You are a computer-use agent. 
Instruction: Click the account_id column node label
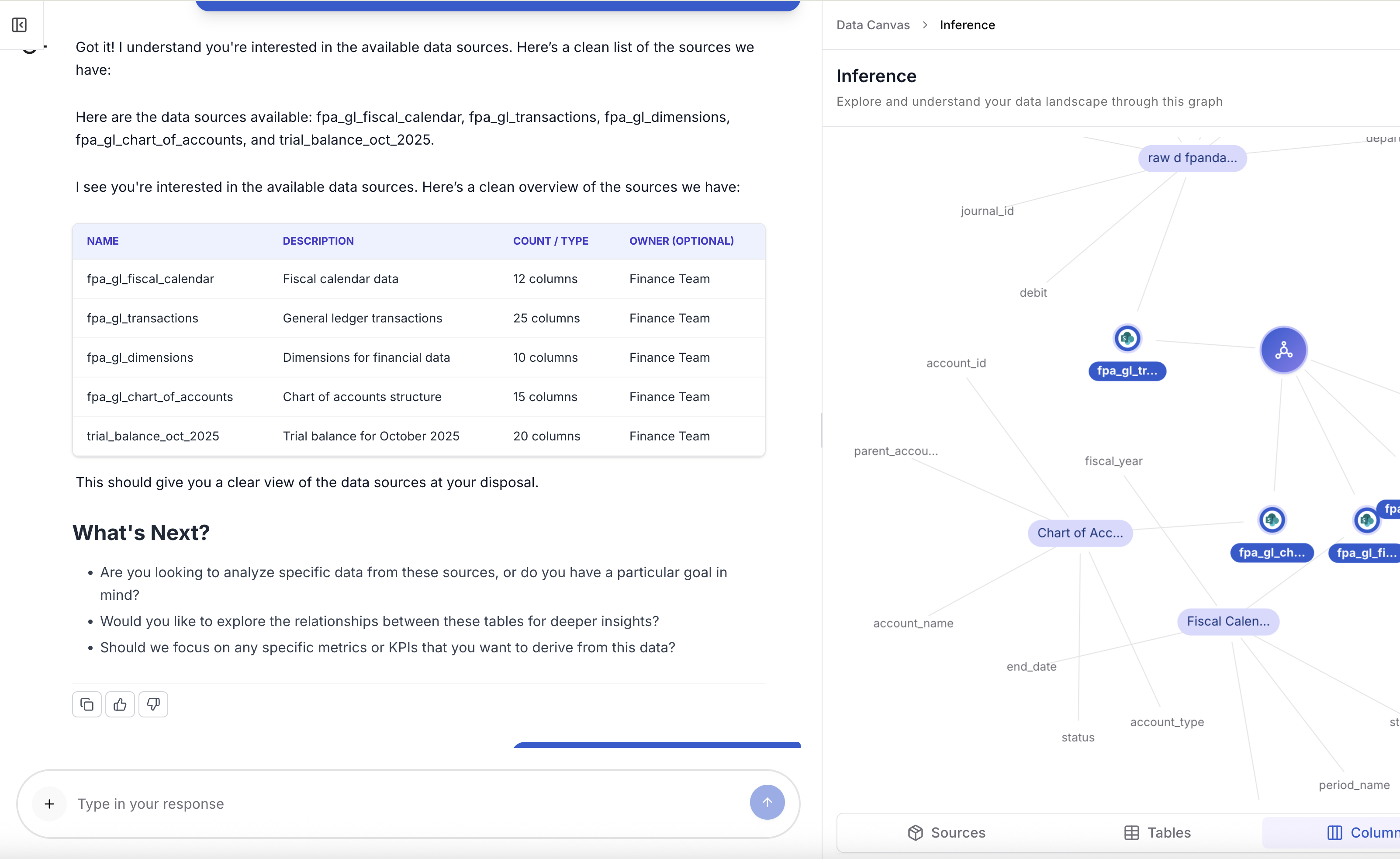click(956, 363)
